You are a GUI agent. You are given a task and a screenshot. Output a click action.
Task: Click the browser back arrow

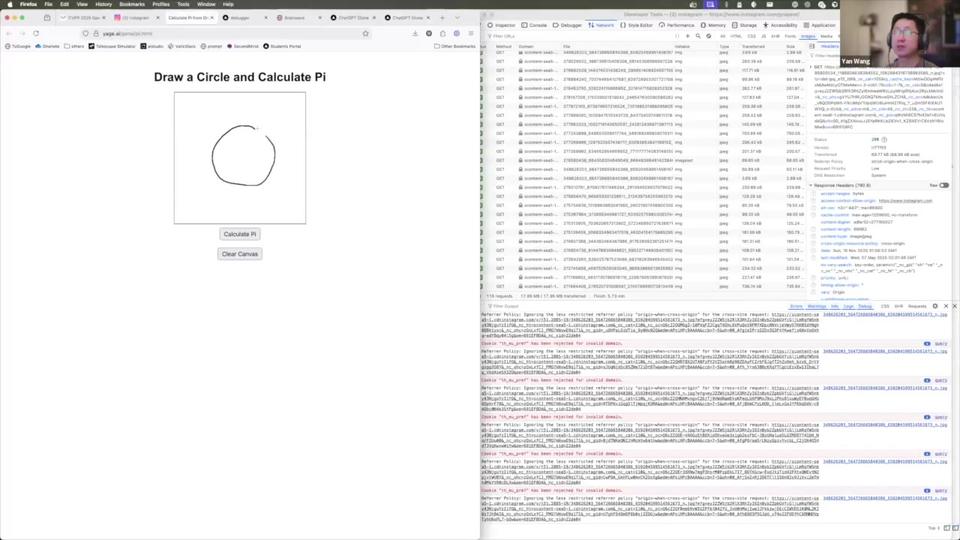click(x=9, y=34)
